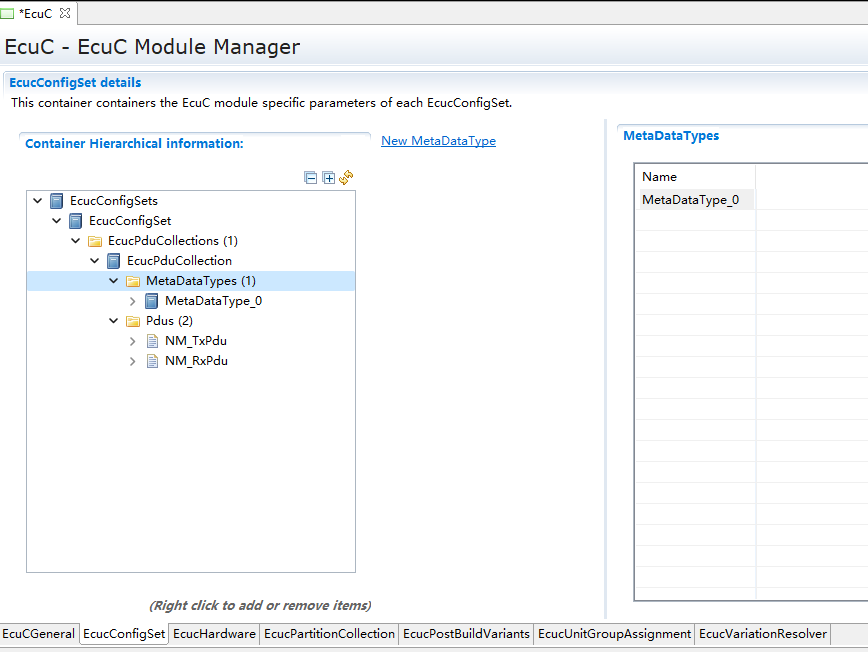Click the NM_TxPdu document icon
Viewport: 868px width, 652px height.
click(x=153, y=341)
